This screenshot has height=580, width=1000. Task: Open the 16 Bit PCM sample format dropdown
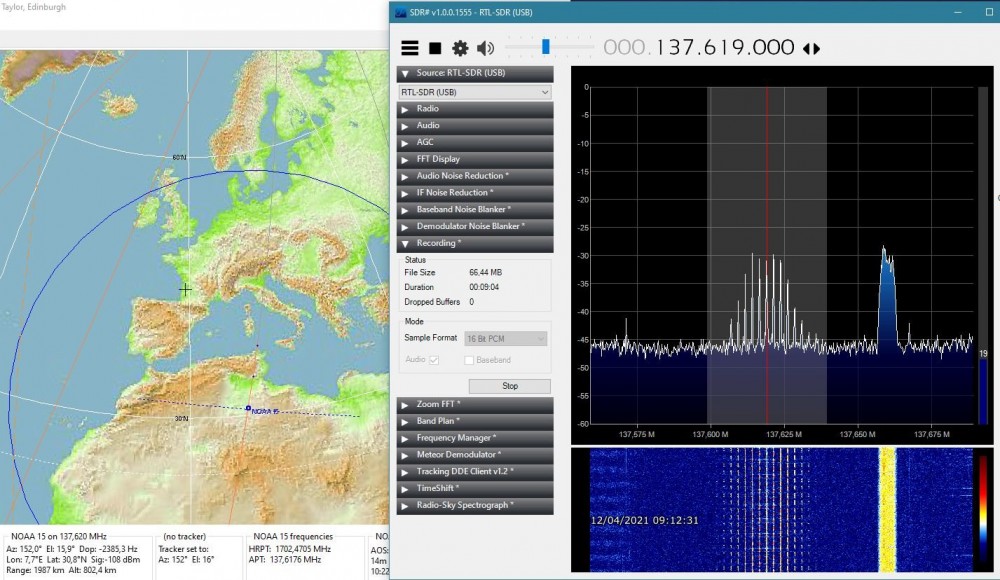click(505, 338)
